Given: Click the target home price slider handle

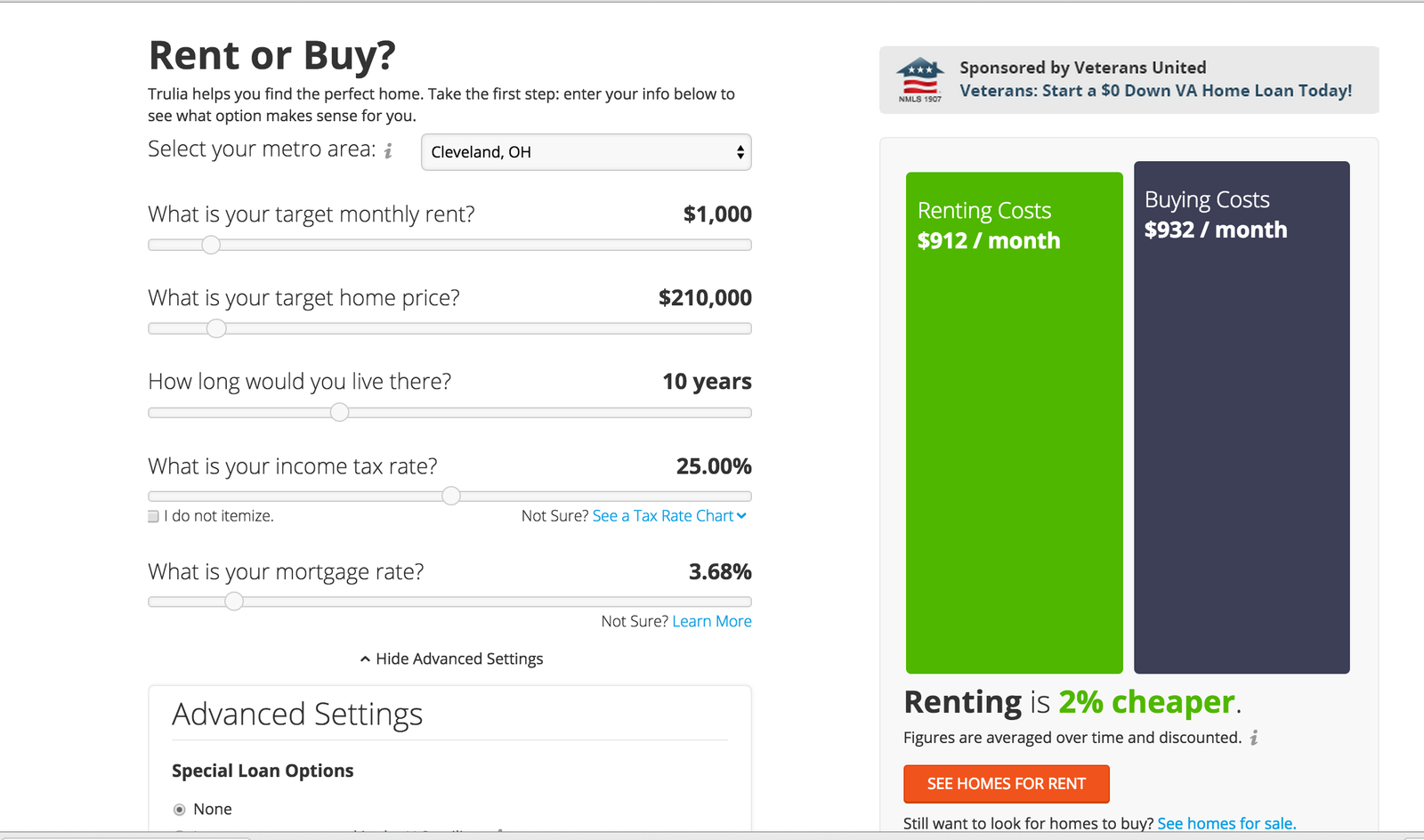Looking at the screenshot, I should click(216, 328).
